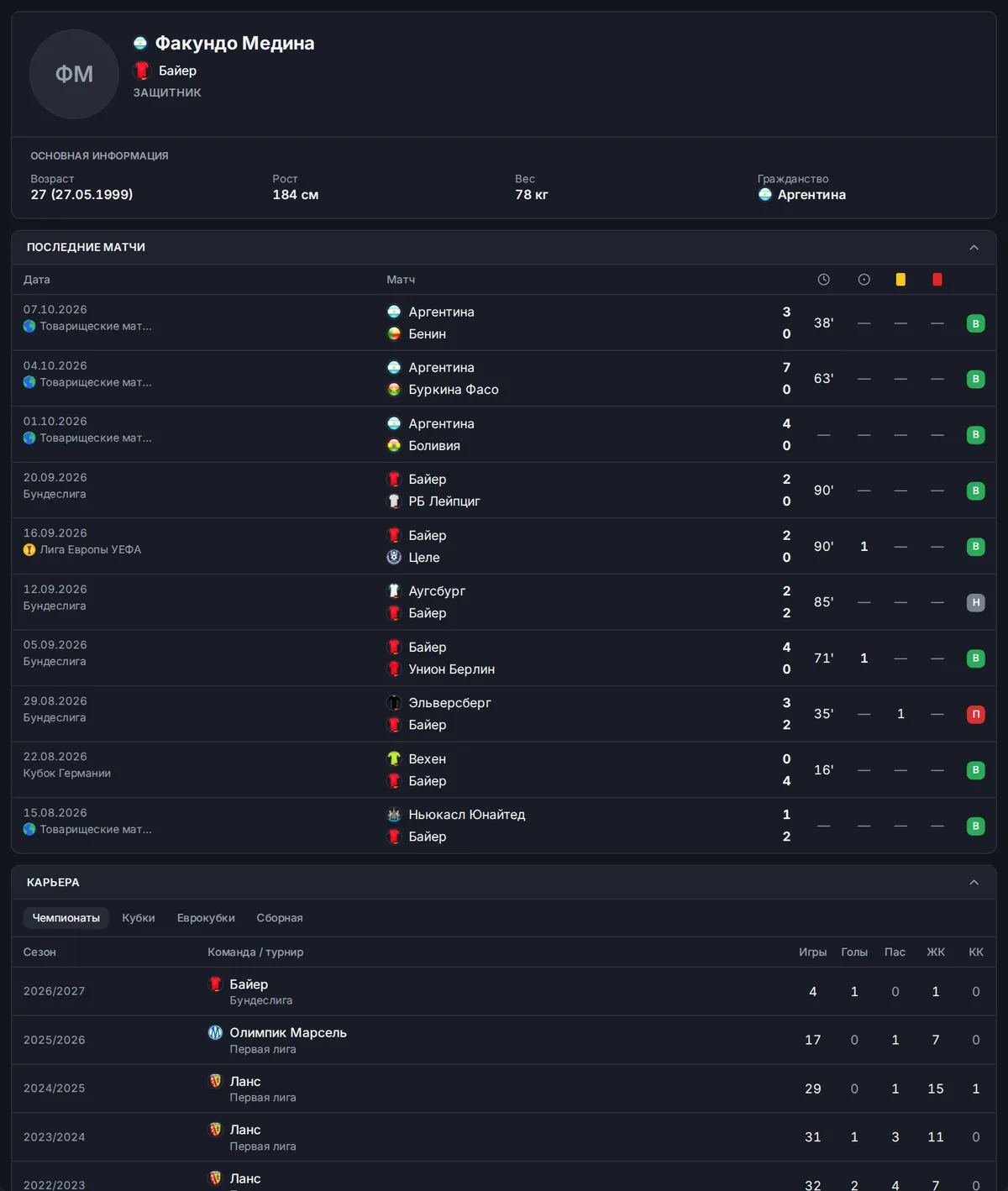Image resolution: width=1008 pixels, height=1191 pixels.
Task: Click the loss badge for Эльверсберг match
Action: click(976, 714)
